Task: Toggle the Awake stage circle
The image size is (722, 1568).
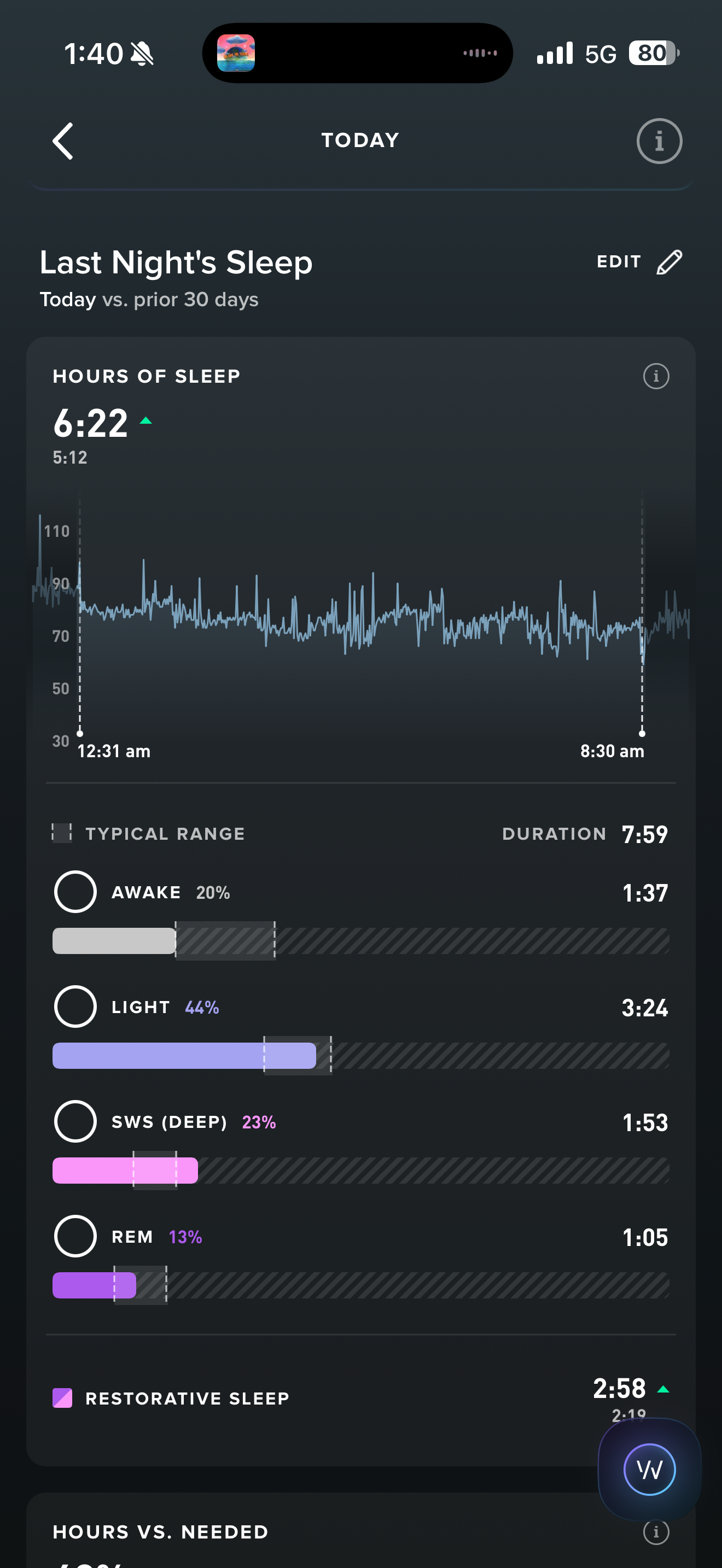Action: click(75, 892)
